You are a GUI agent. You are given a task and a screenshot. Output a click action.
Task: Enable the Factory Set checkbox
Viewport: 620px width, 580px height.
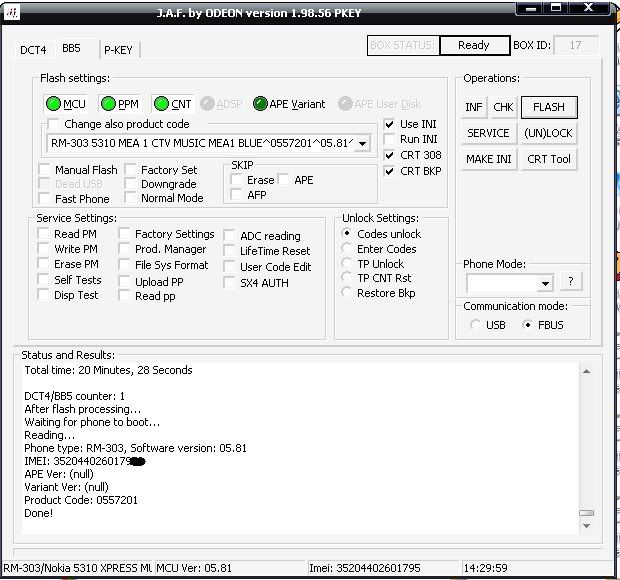130,170
